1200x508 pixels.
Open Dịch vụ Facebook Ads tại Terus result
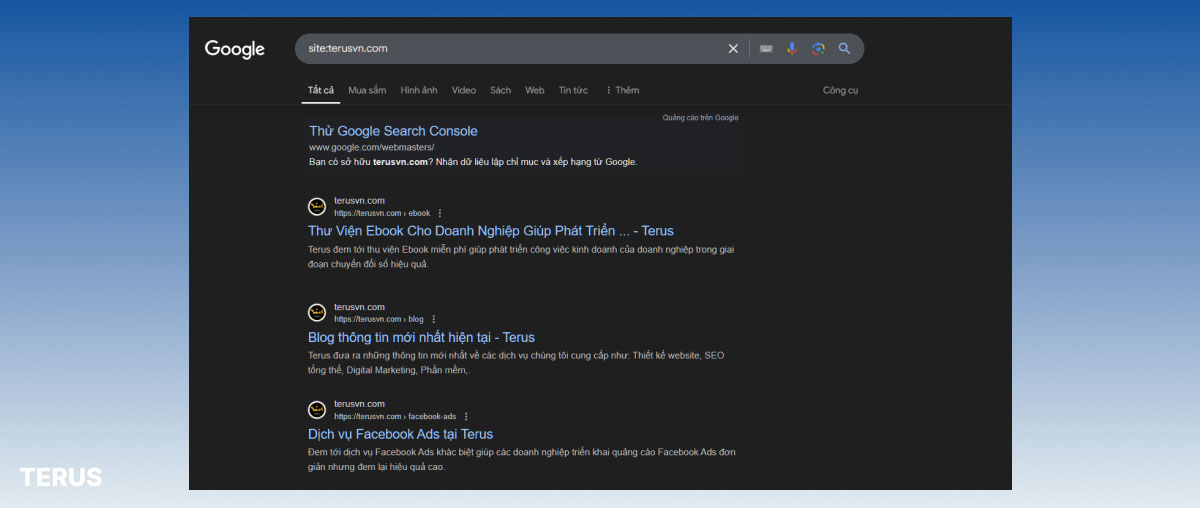click(x=400, y=434)
